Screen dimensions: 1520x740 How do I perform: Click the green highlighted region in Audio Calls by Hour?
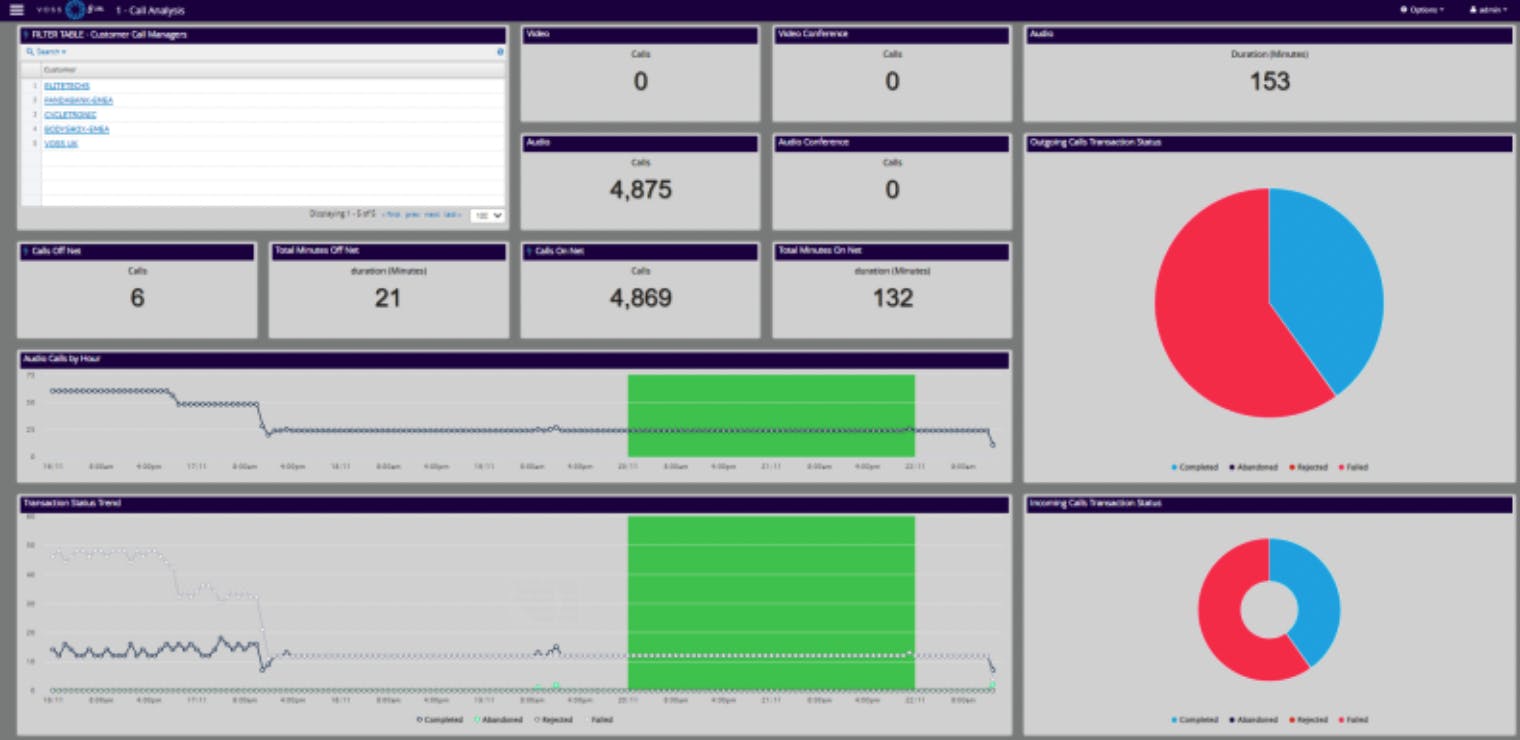pos(770,415)
